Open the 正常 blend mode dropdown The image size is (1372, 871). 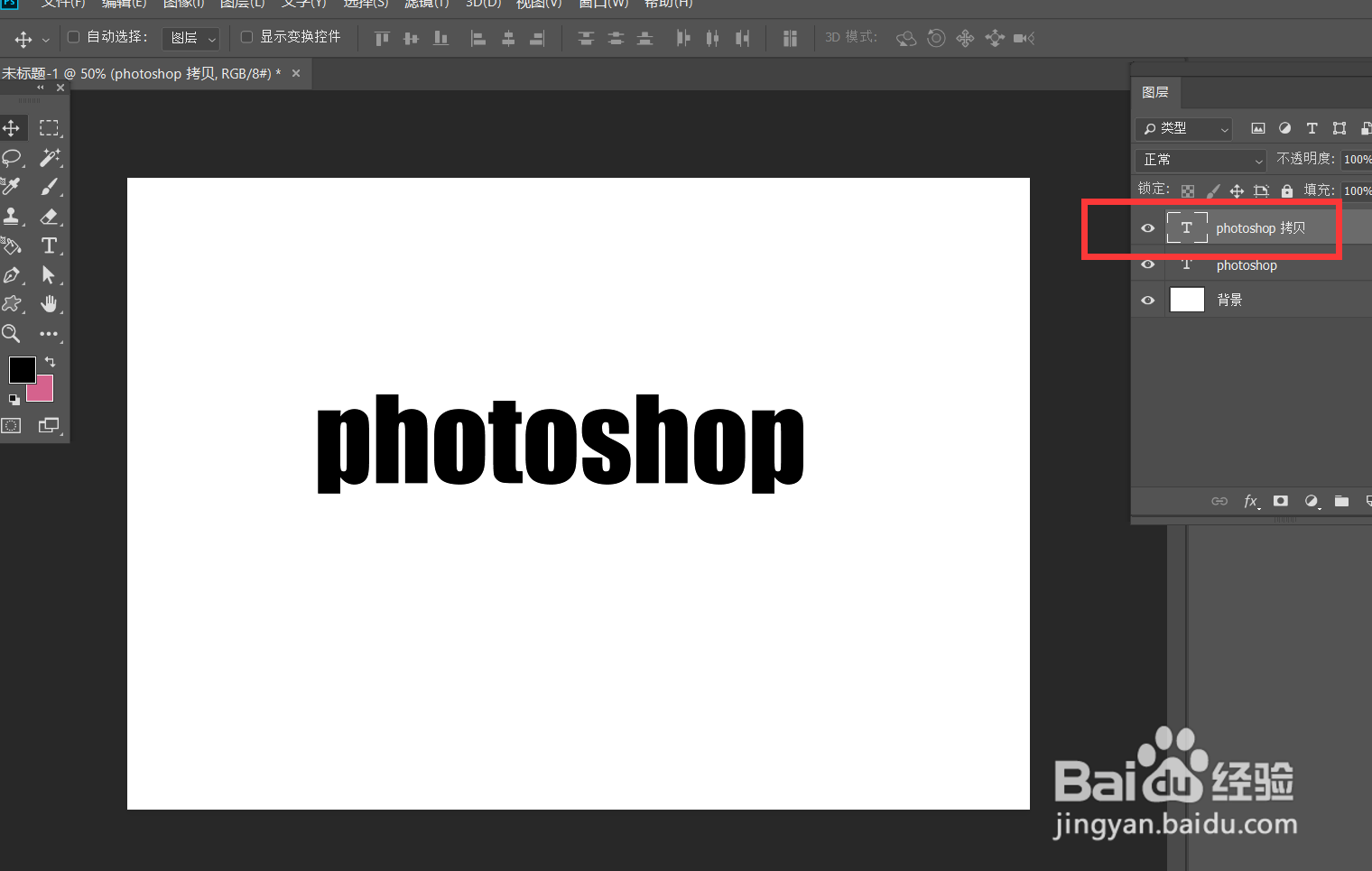[x=1202, y=160]
